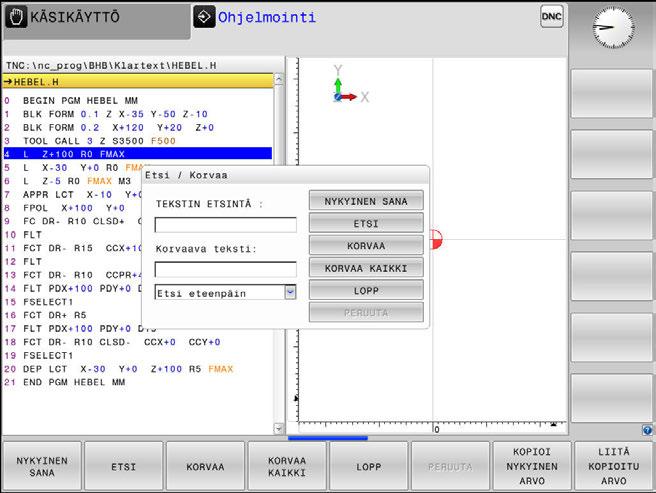The width and height of the screenshot is (656, 493).
Task: Select line 15 FSELECT1
Action: point(73,302)
